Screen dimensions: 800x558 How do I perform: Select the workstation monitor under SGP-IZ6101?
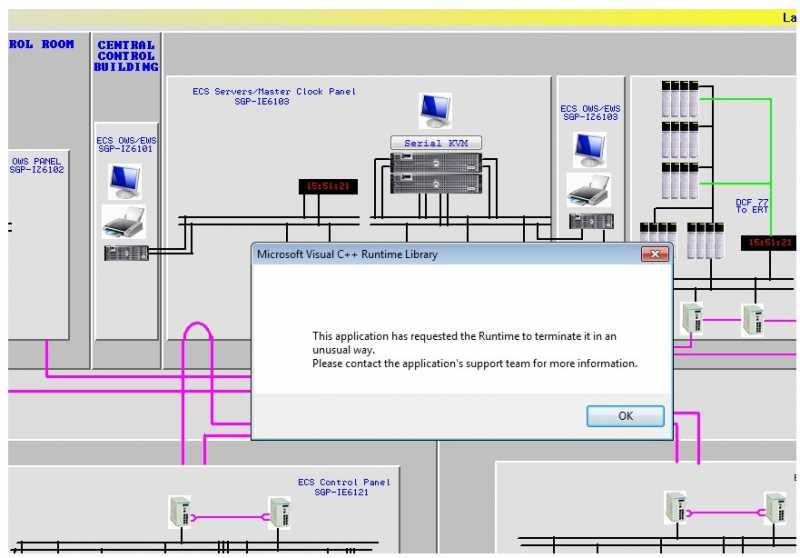124,182
